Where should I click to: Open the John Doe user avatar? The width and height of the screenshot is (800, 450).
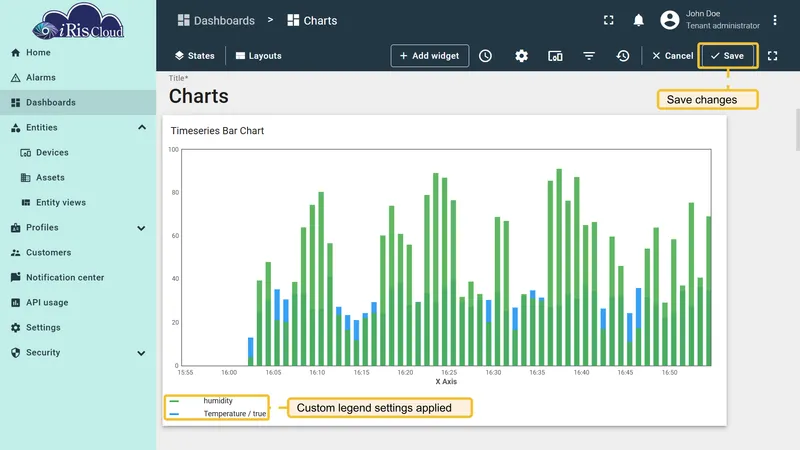tap(670, 20)
